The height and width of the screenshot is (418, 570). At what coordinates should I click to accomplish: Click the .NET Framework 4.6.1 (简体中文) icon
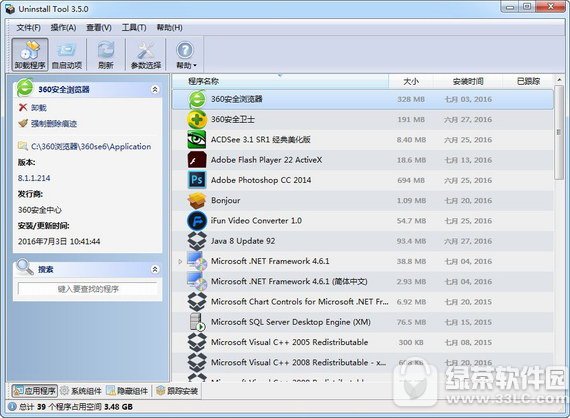pos(197,282)
